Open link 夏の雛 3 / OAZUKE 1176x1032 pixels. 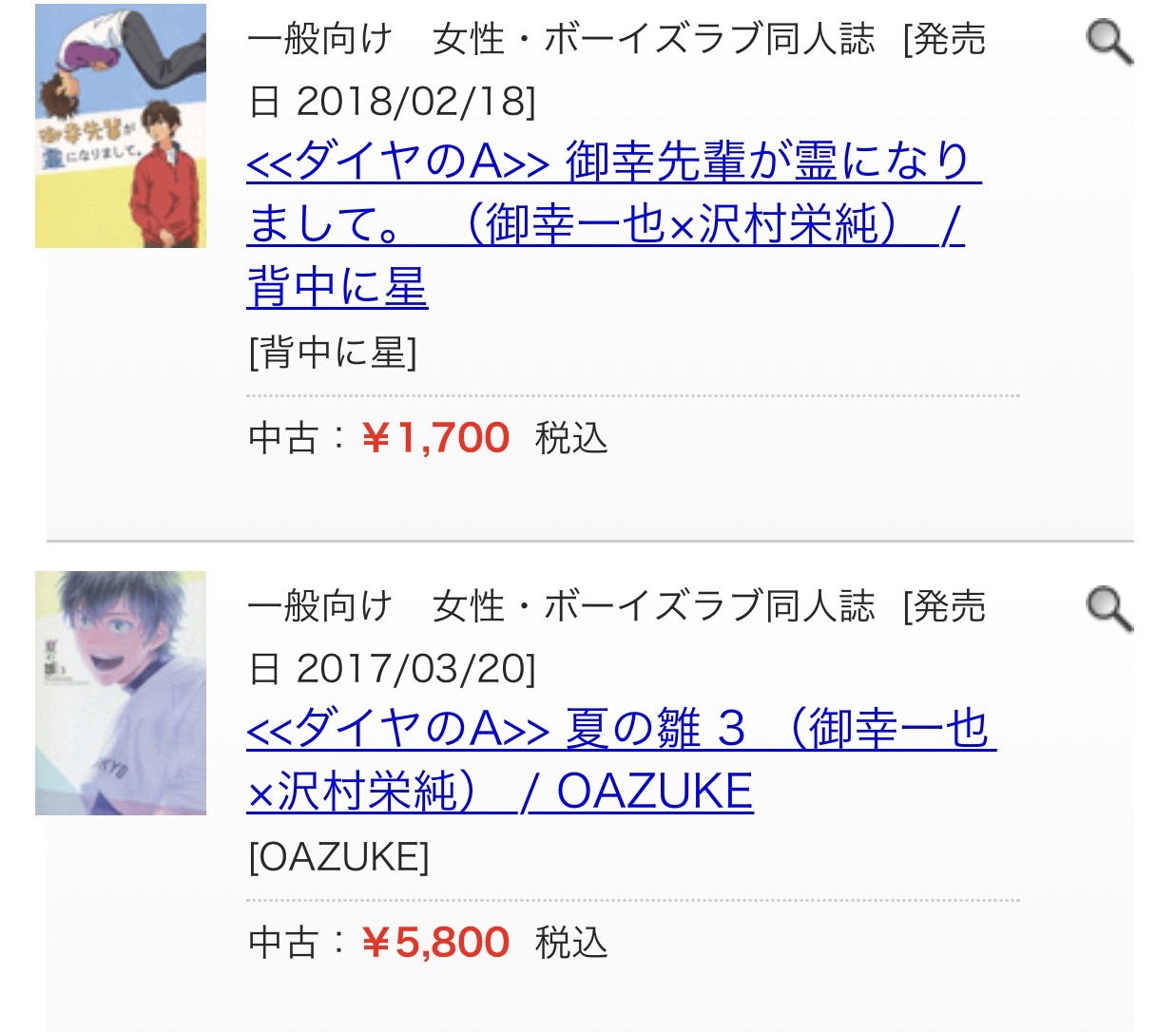point(621,760)
